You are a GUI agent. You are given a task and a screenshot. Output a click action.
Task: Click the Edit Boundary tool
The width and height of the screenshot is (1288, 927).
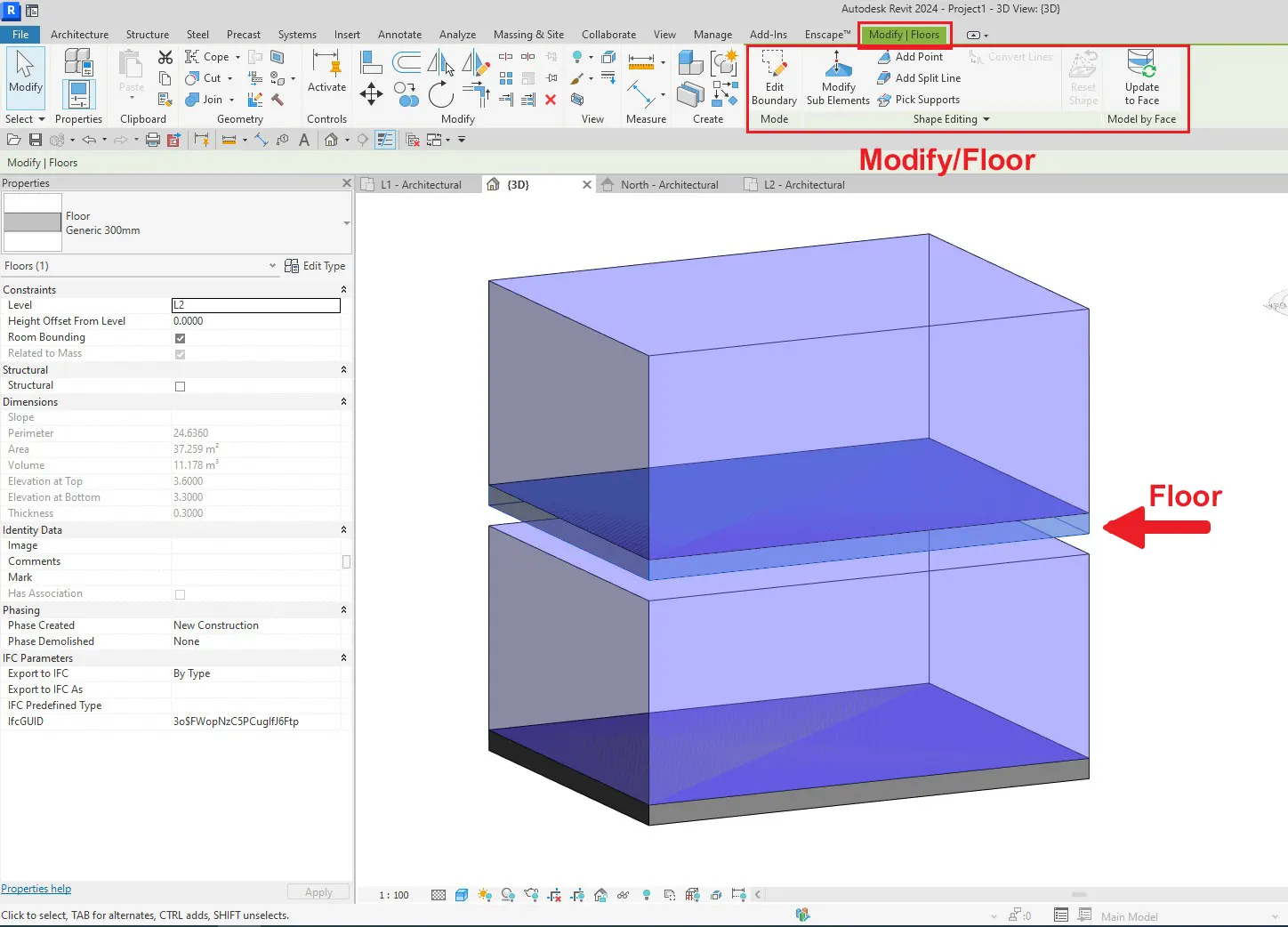[x=774, y=78]
